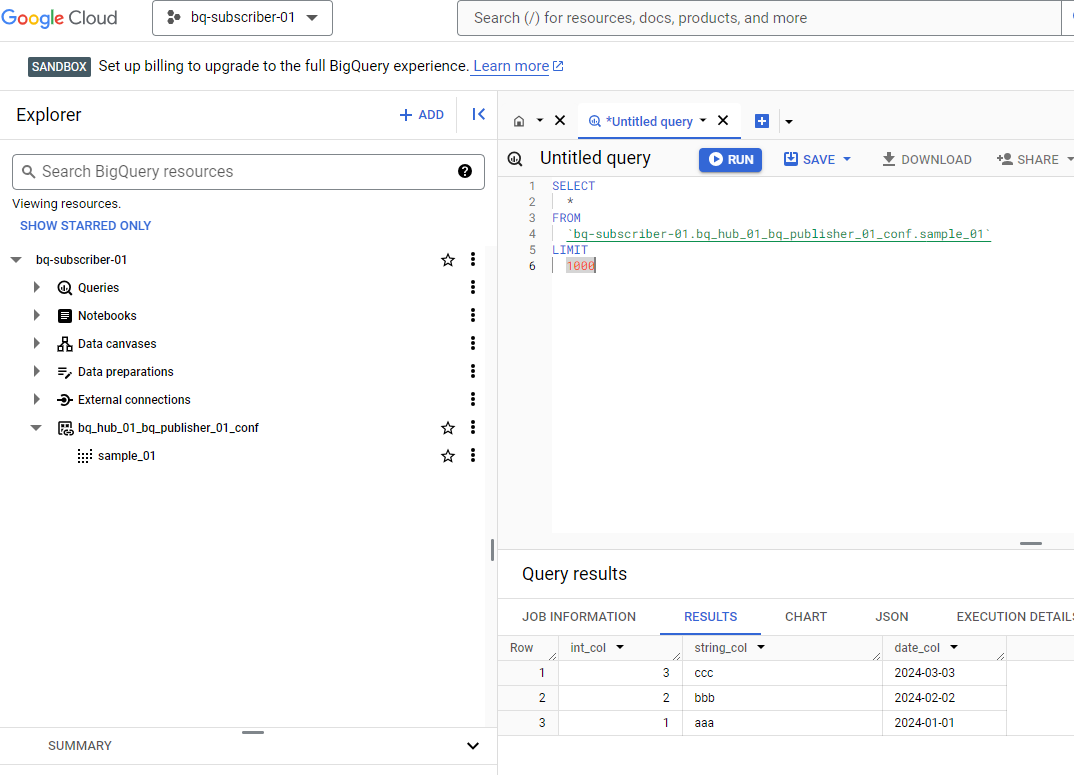Star the bq-subscriber-01 project
This screenshot has width=1074, height=775.
pos(448,260)
